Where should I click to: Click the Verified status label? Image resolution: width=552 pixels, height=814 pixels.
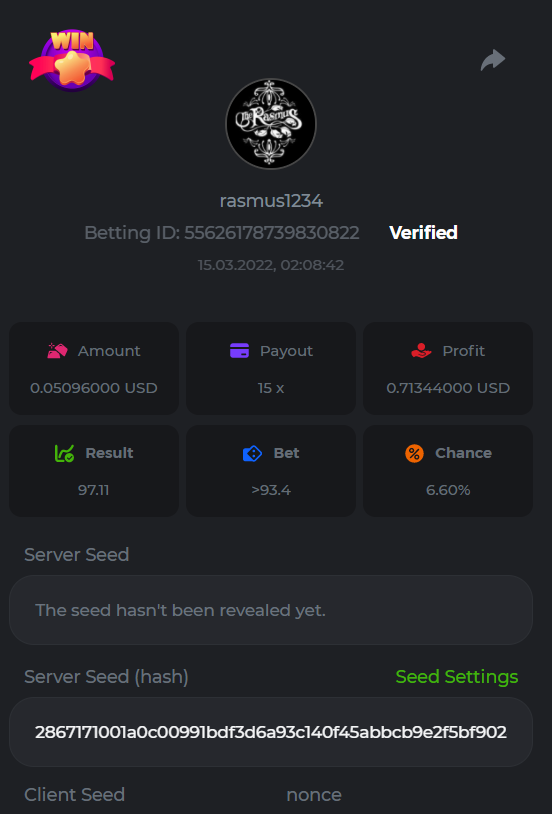[423, 233]
